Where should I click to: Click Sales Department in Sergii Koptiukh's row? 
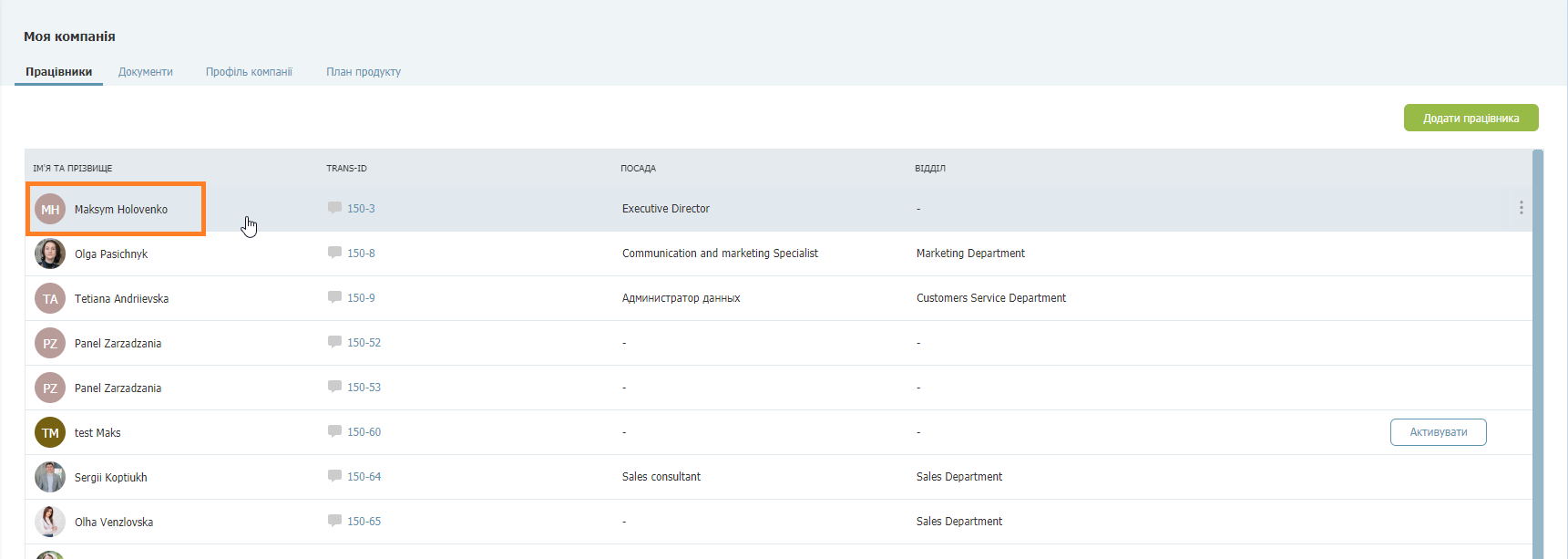(x=959, y=477)
